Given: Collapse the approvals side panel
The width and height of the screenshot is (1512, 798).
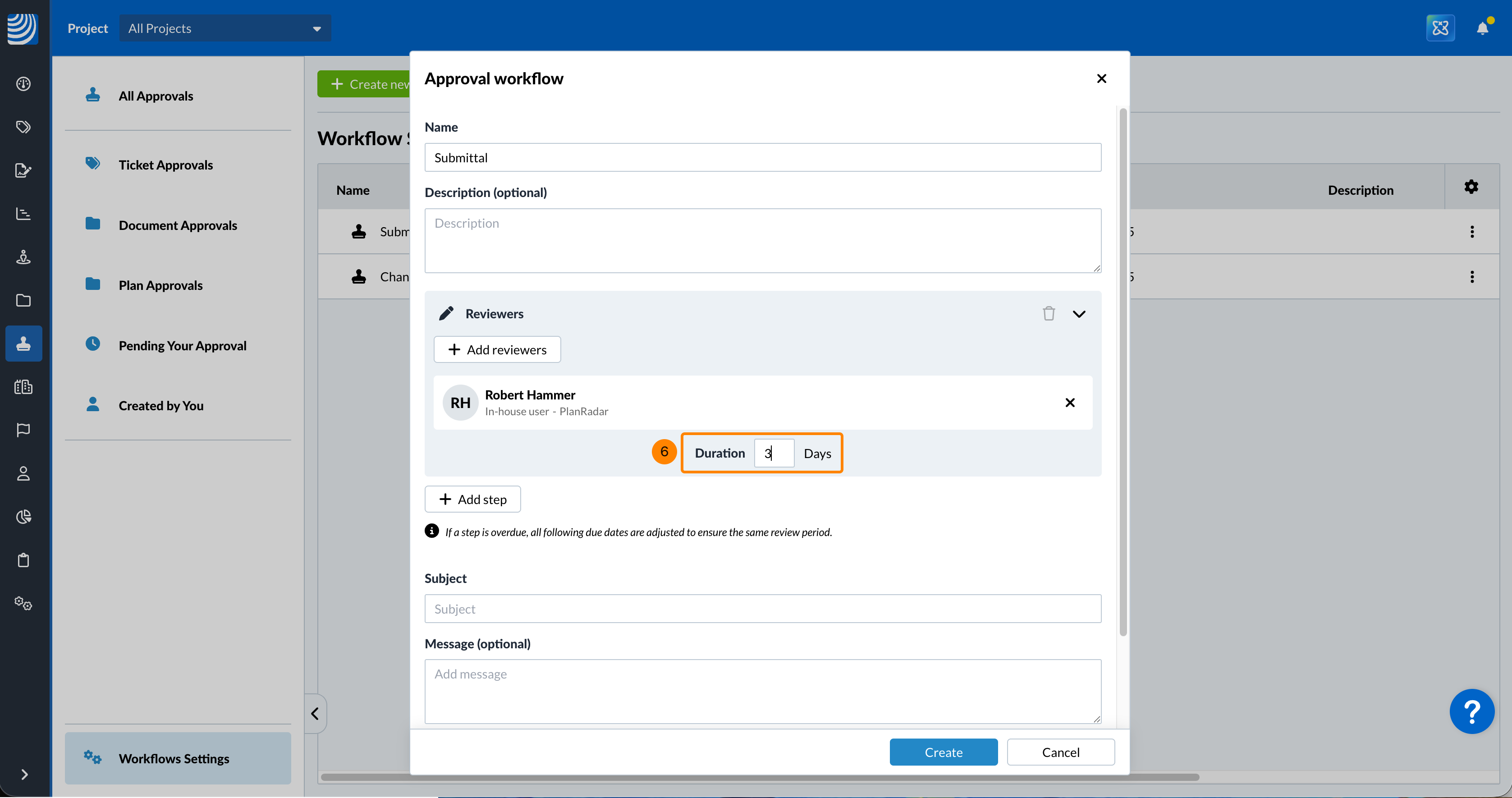Looking at the screenshot, I should point(315,713).
